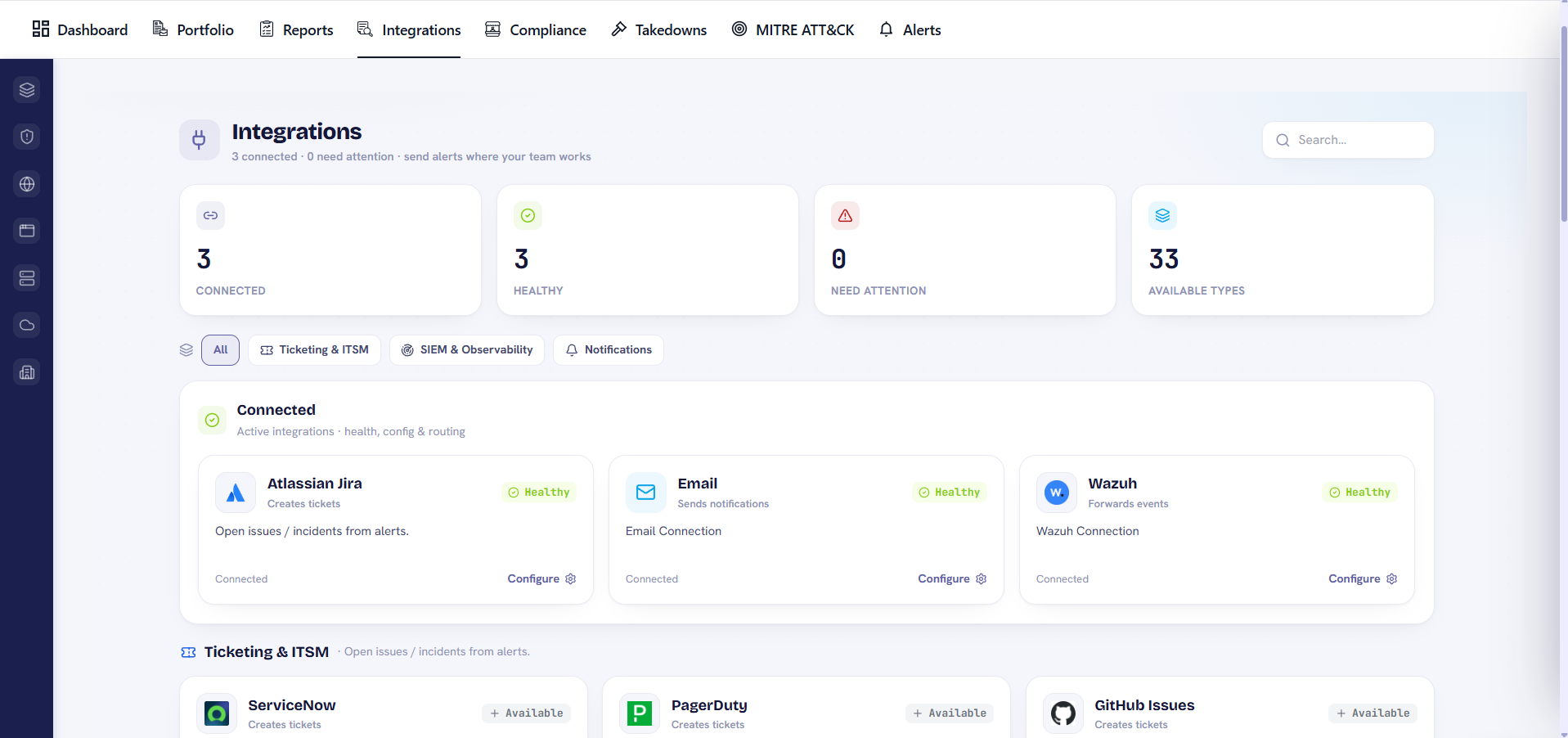
Task: Click Available badge on GitHub Issues
Action: pyautogui.click(x=1373, y=713)
